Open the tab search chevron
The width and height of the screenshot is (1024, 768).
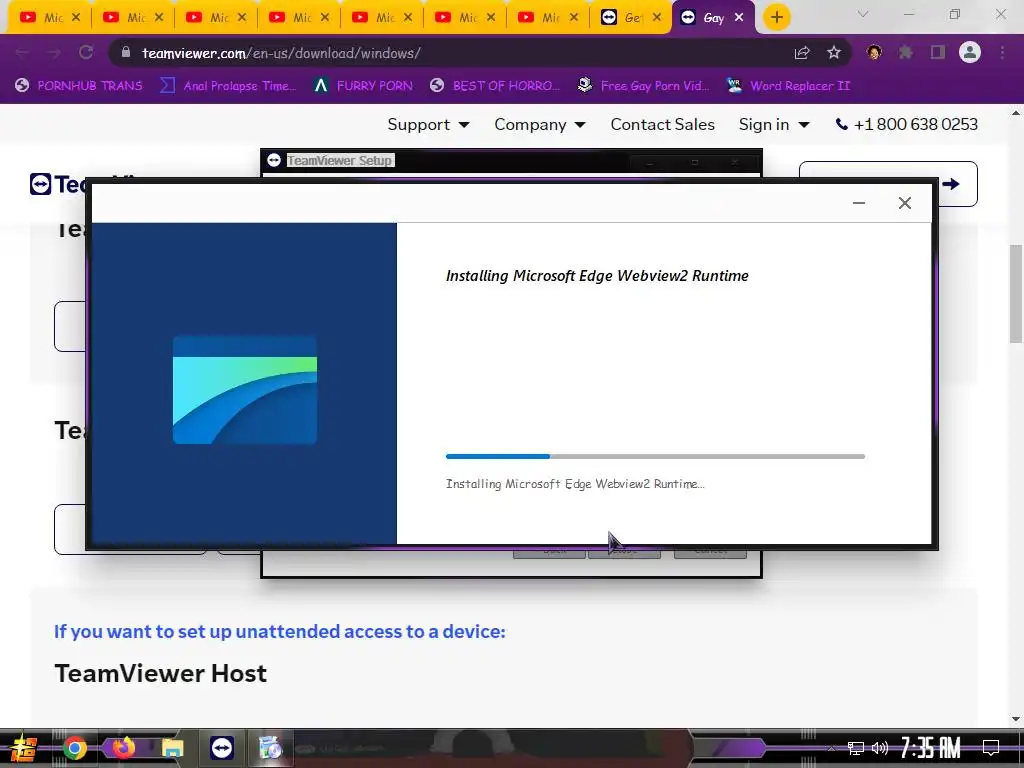click(863, 14)
